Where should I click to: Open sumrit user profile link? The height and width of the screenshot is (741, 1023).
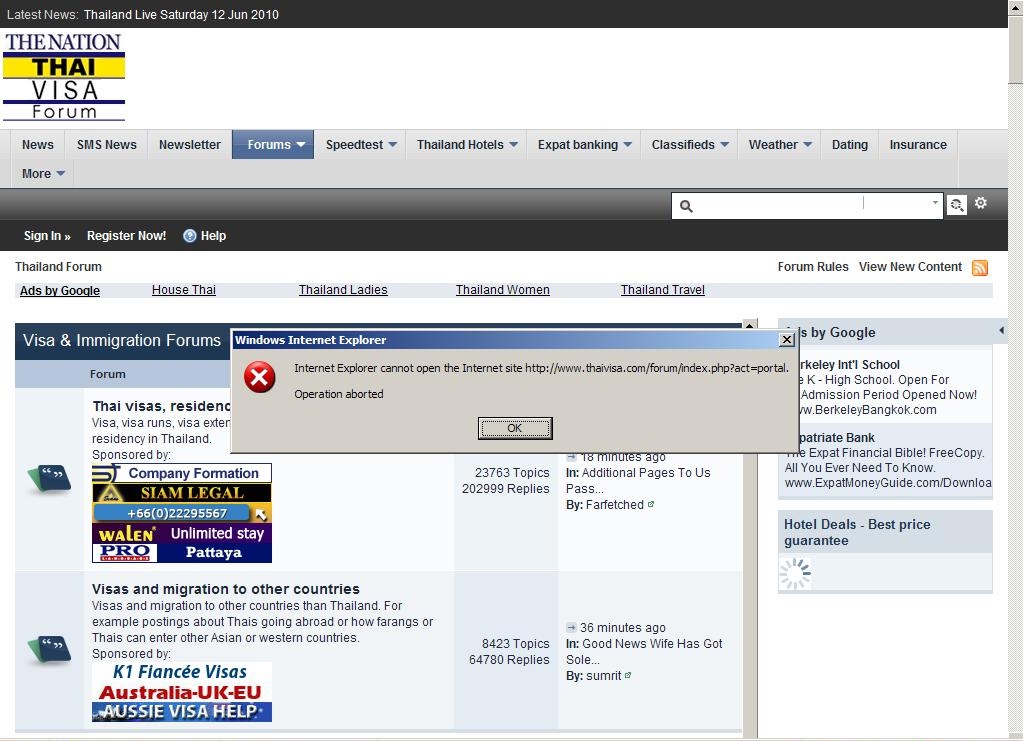603,676
